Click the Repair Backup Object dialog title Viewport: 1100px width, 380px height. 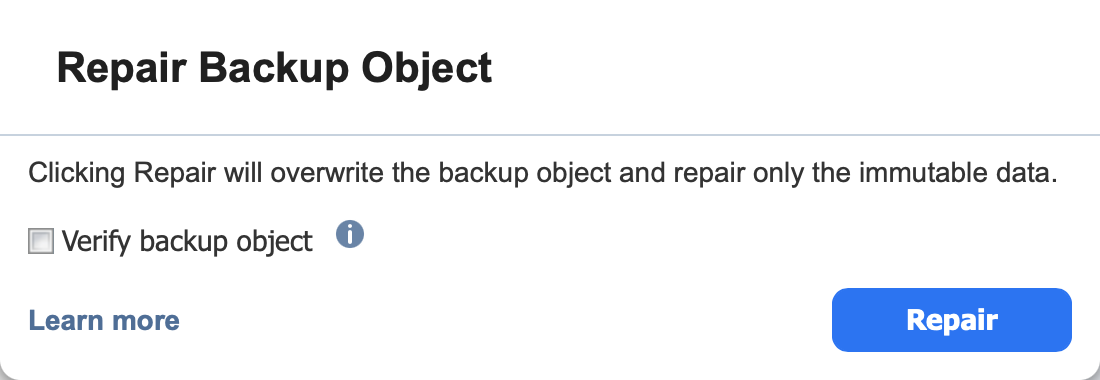[274, 69]
